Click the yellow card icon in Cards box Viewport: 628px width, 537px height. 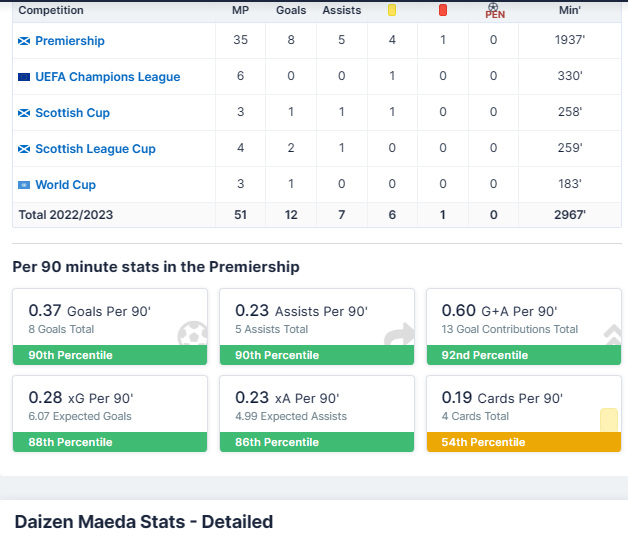pos(608,420)
